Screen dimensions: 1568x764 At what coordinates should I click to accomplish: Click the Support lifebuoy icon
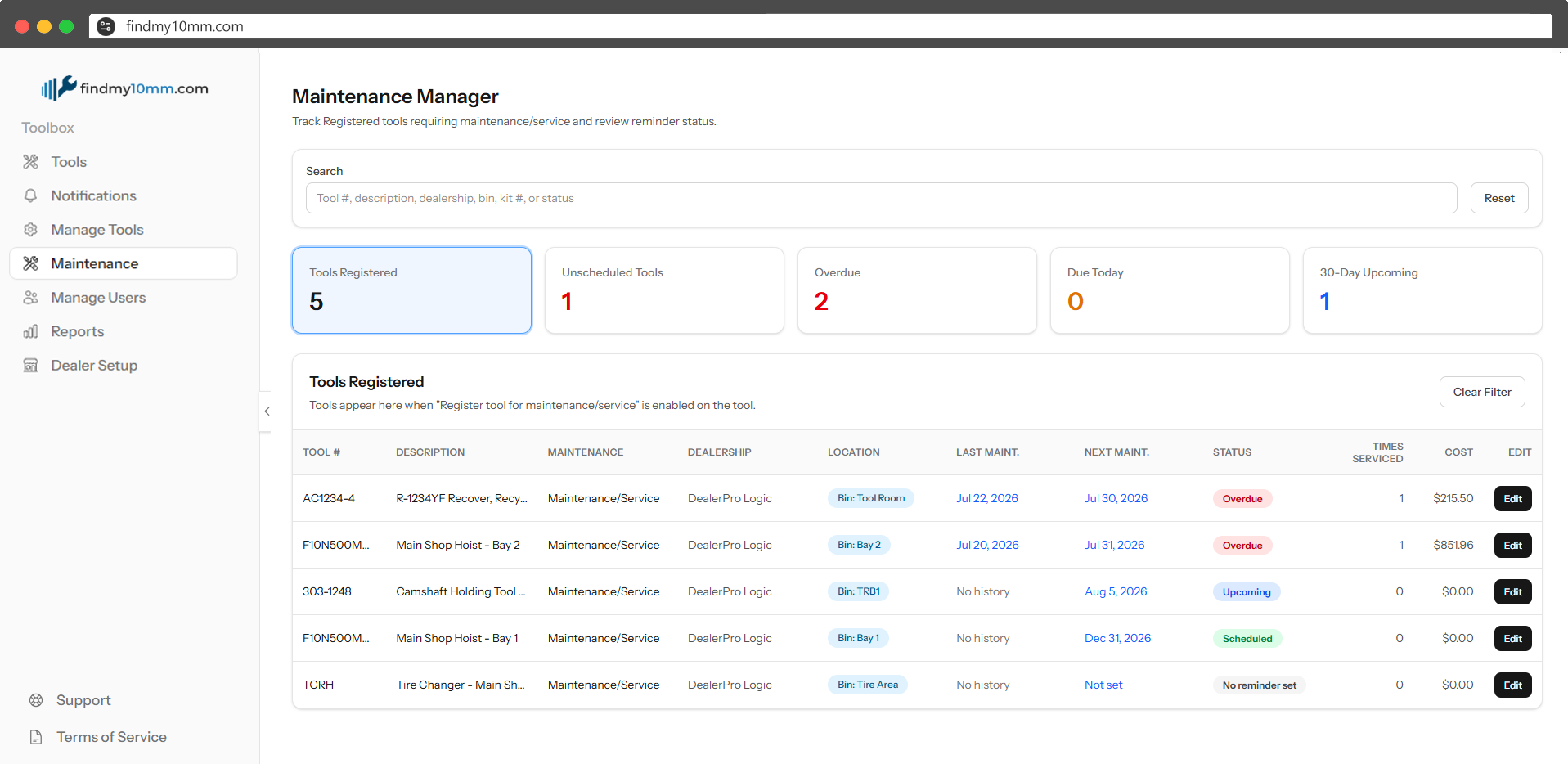tap(36, 700)
